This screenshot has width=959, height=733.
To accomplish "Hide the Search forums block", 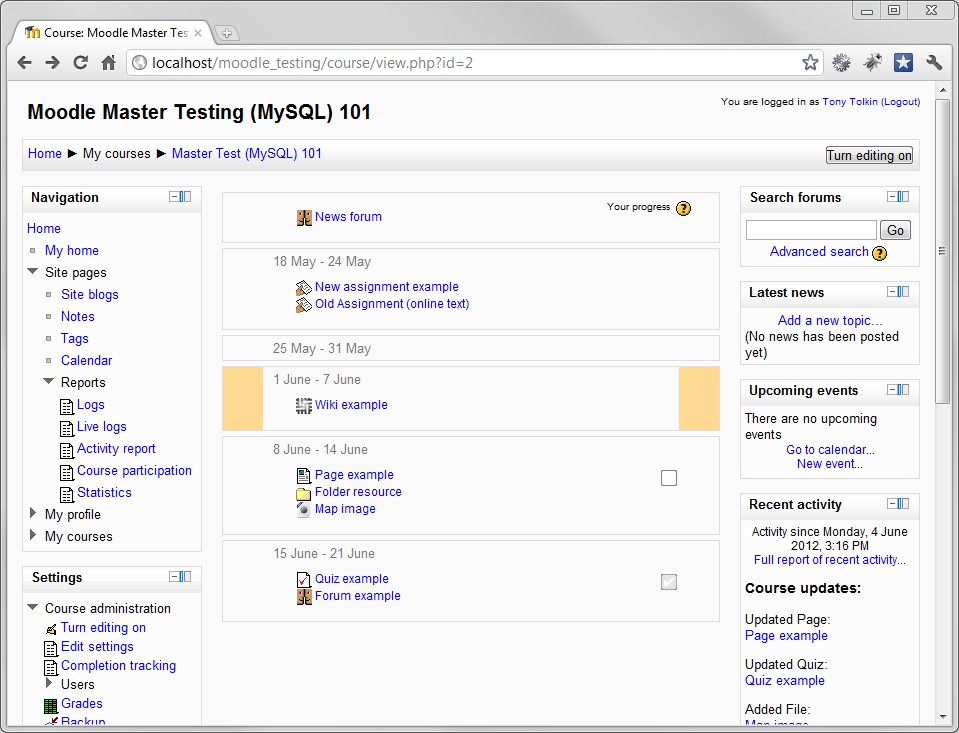I will [892, 196].
